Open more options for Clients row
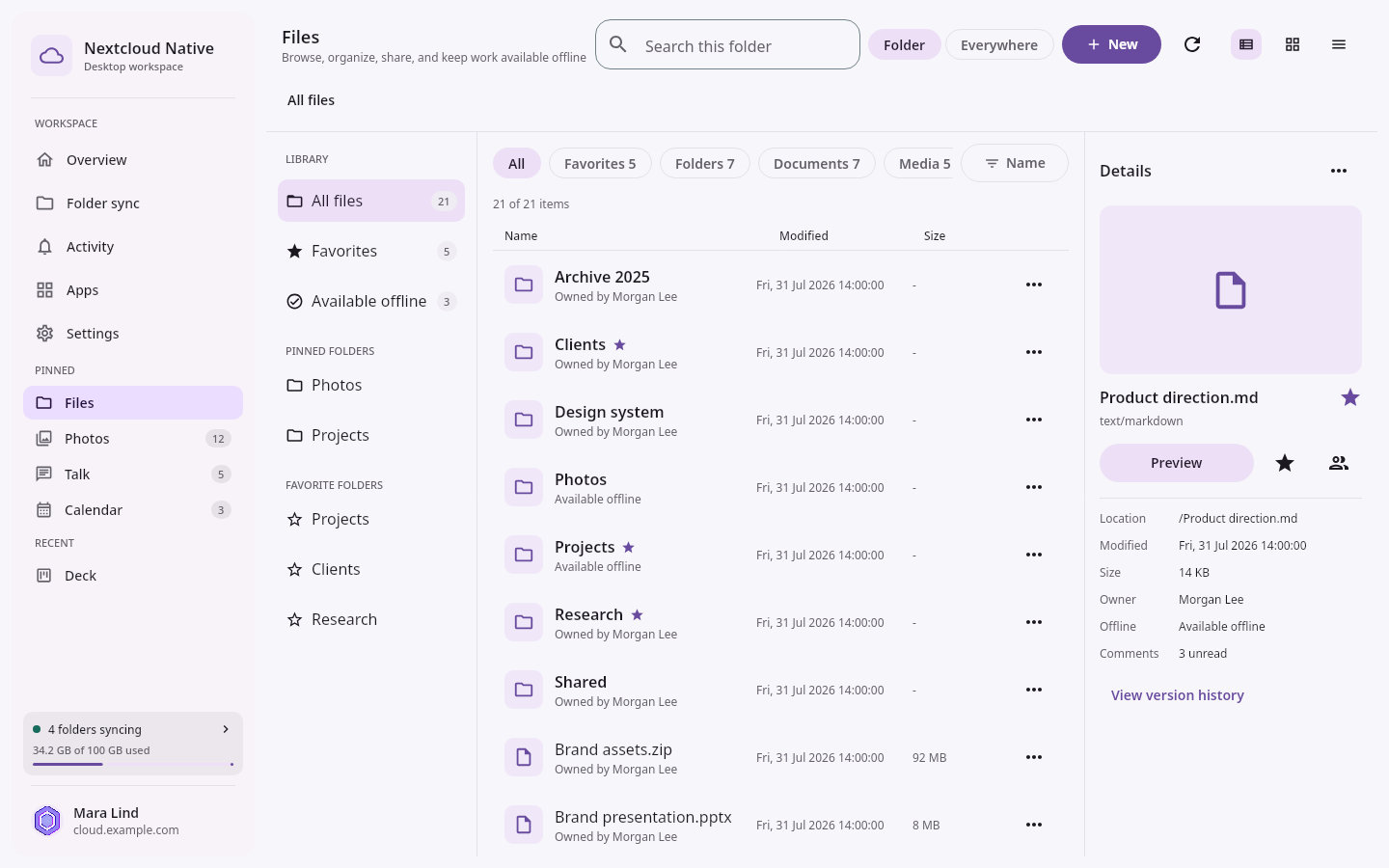This screenshot has height=868, width=1389. click(x=1034, y=352)
